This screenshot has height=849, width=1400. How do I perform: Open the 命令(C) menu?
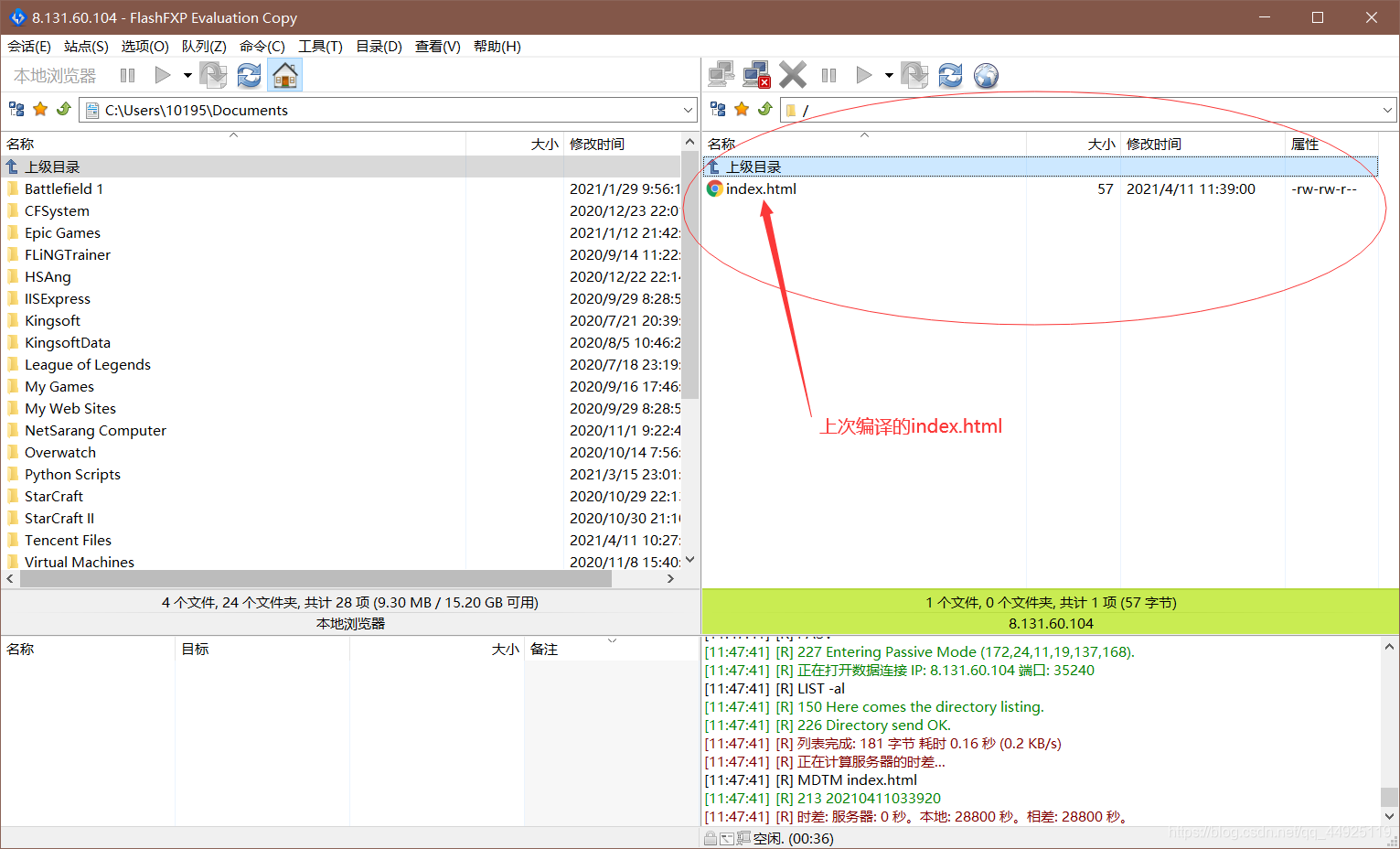tap(262, 47)
